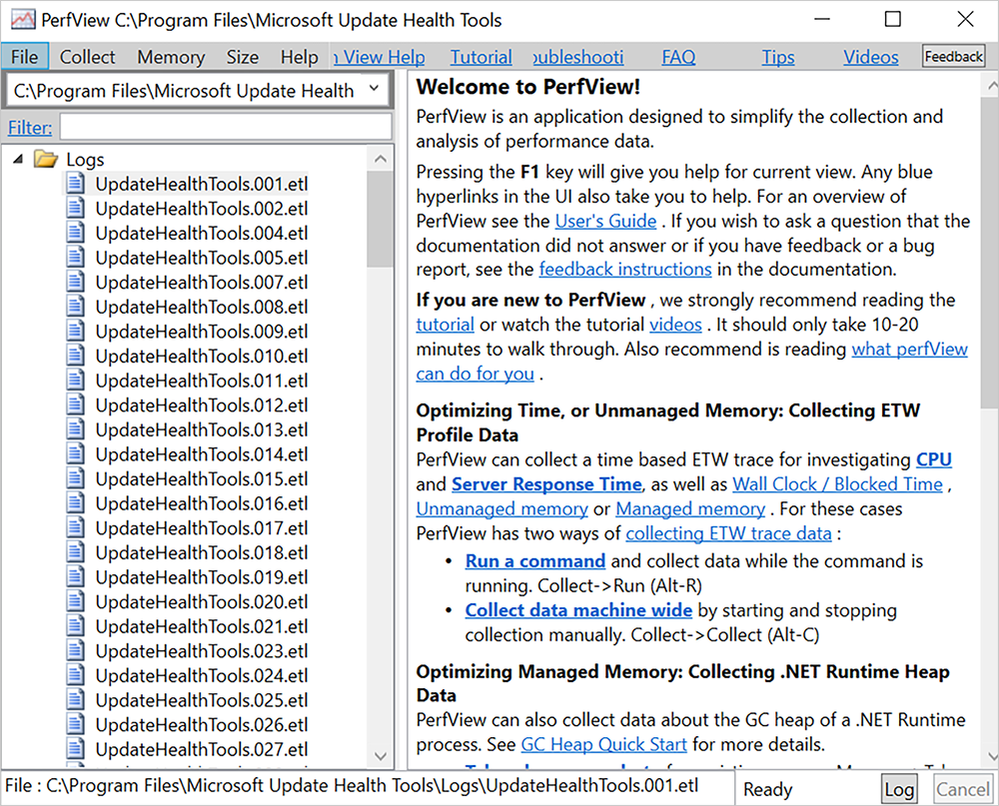Image resolution: width=999 pixels, height=806 pixels.
Task: Open the directory path dropdown arrow
Action: (x=374, y=89)
